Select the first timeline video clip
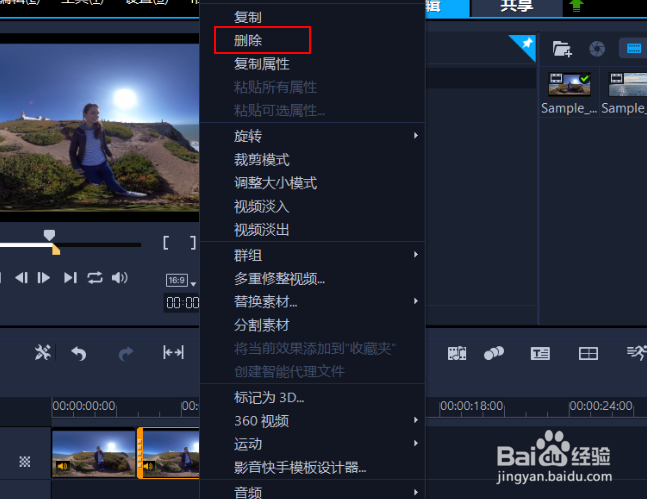 click(x=94, y=454)
